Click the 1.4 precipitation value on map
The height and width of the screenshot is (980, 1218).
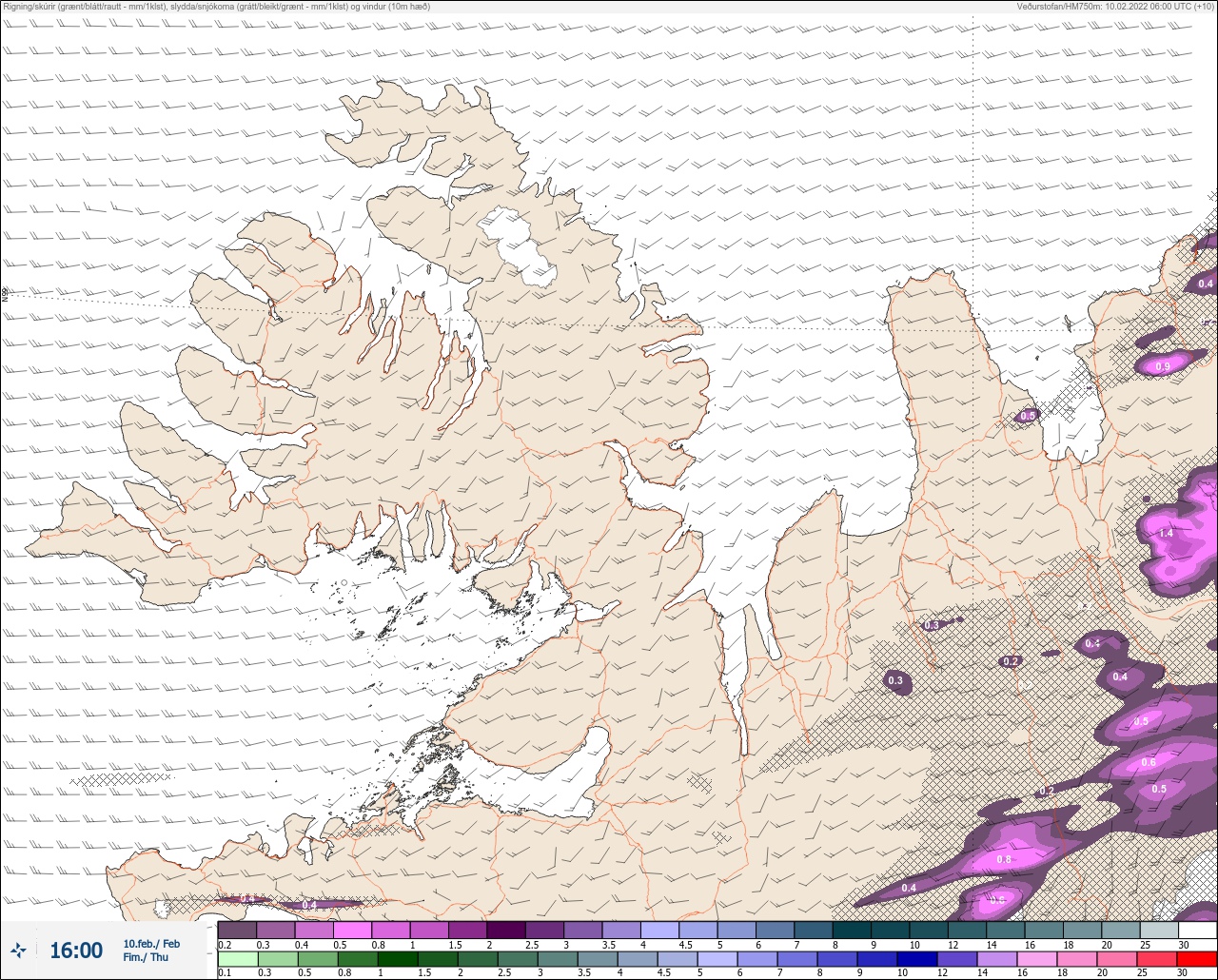click(1167, 534)
